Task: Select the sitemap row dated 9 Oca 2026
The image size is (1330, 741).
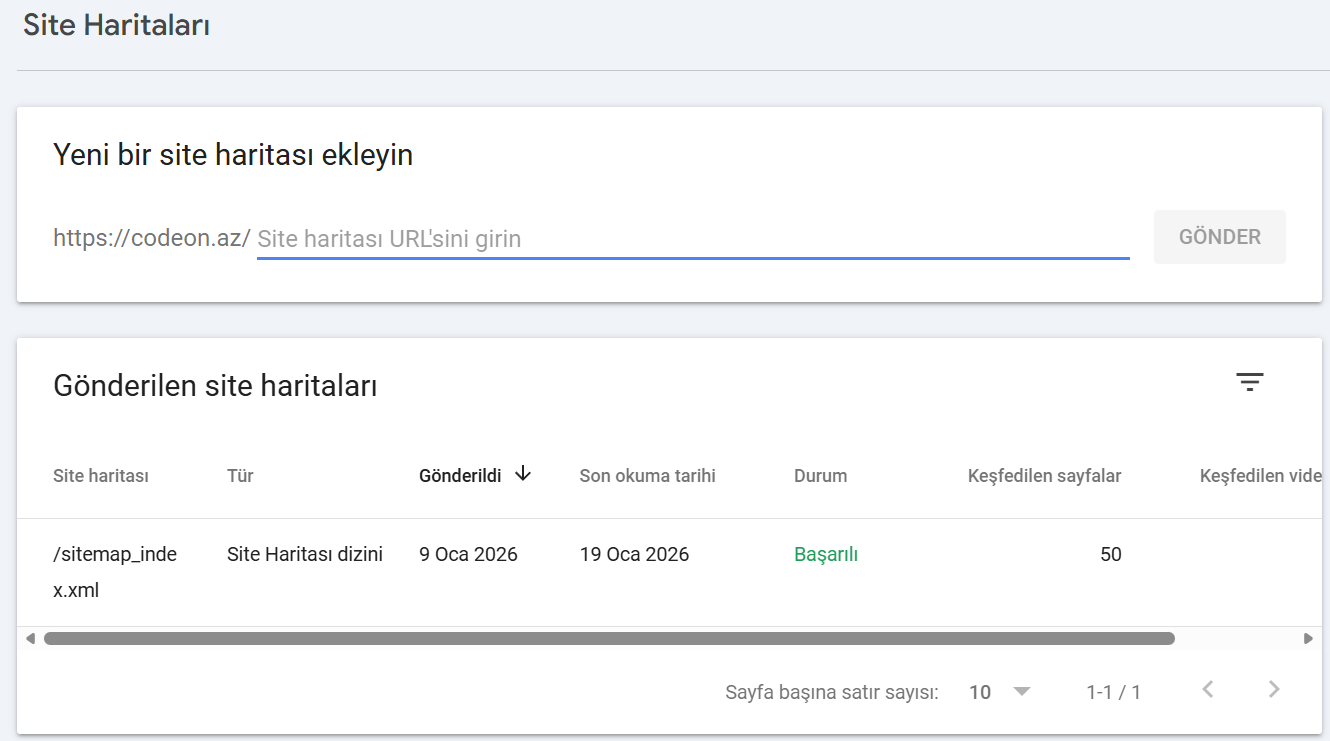Action: pos(468,553)
